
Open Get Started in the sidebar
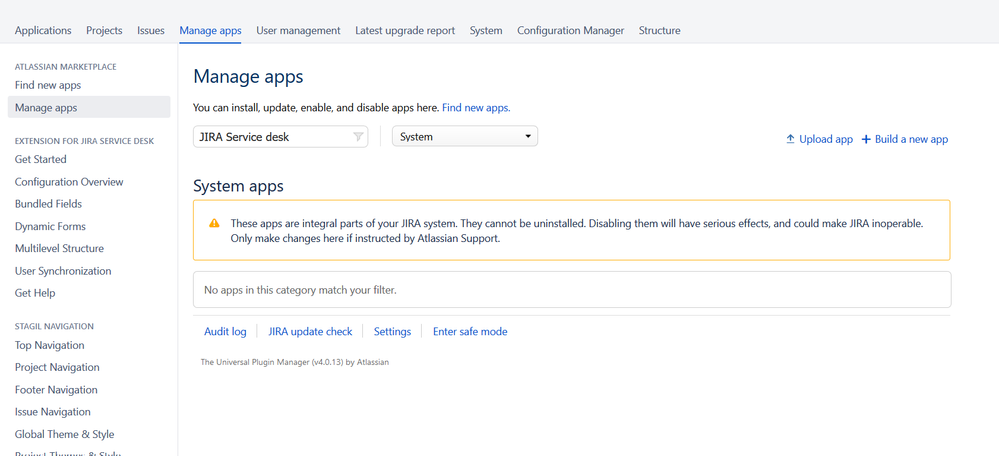pyautogui.click(x=41, y=159)
